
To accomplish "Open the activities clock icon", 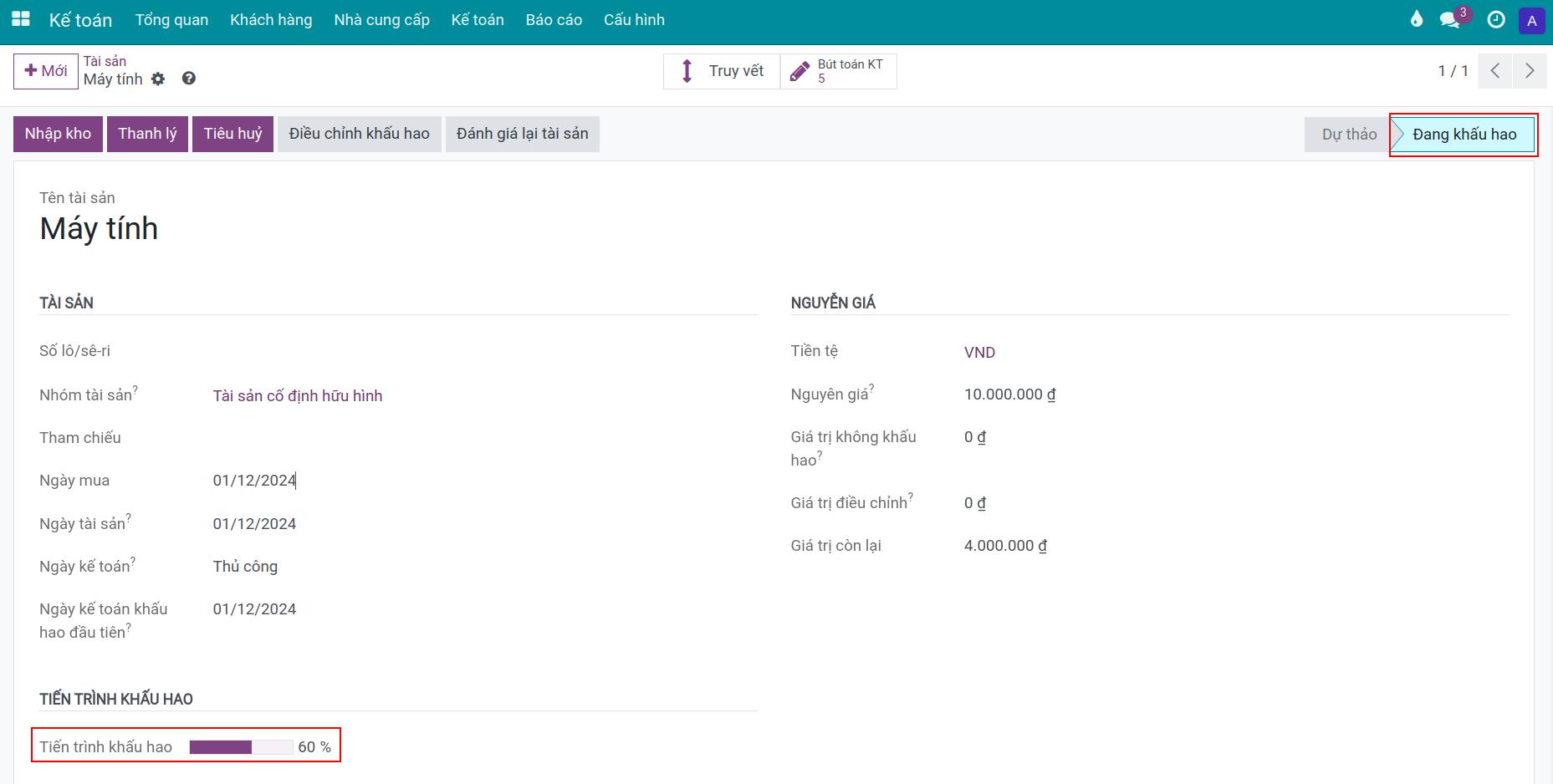I will (x=1496, y=19).
